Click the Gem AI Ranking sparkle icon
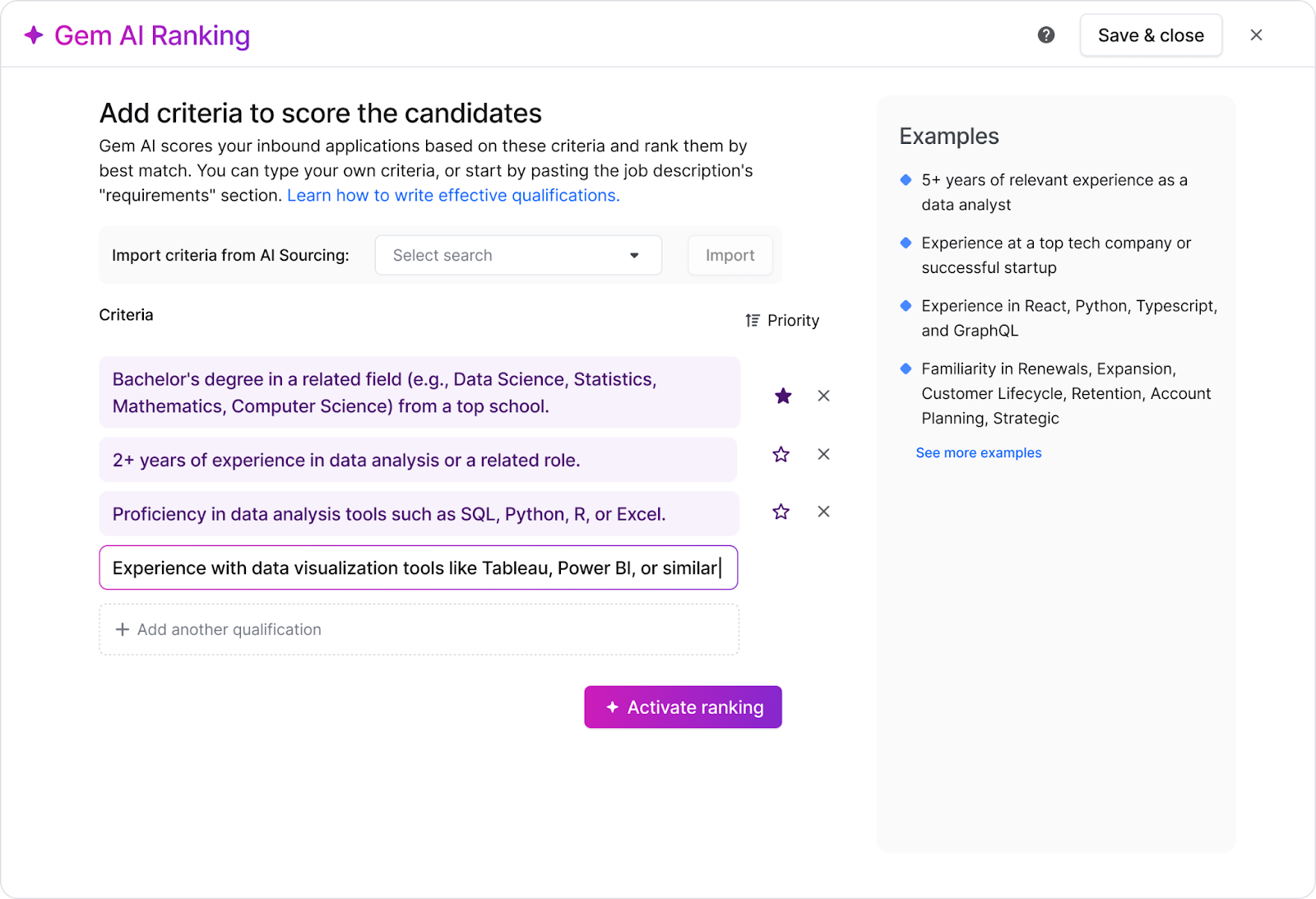The height and width of the screenshot is (899, 1316). (x=34, y=35)
